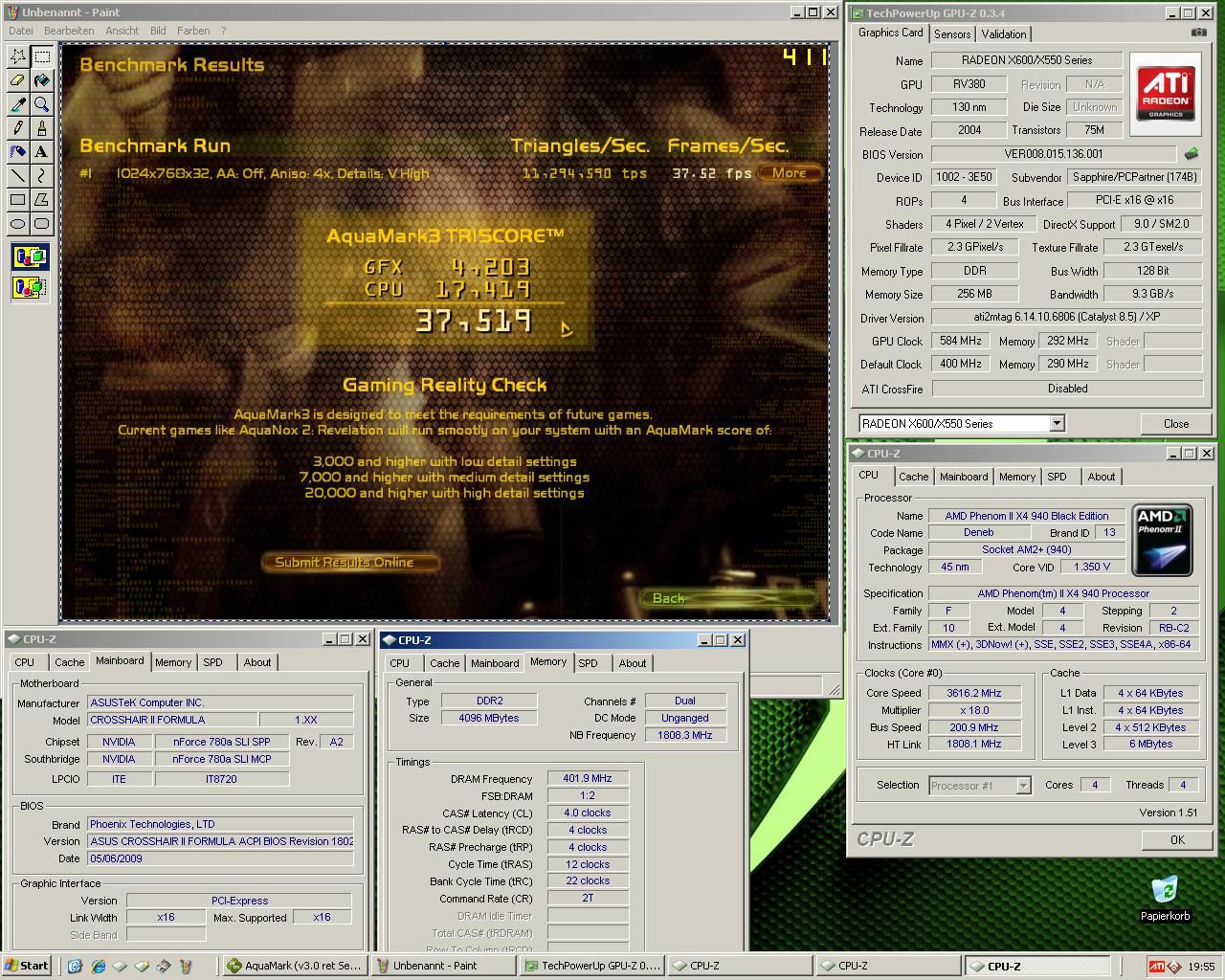Viewport: 1225px width, 980px height.
Task: Open the Graphics Card tab in GPU-Z
Action: tap(891, 33)
